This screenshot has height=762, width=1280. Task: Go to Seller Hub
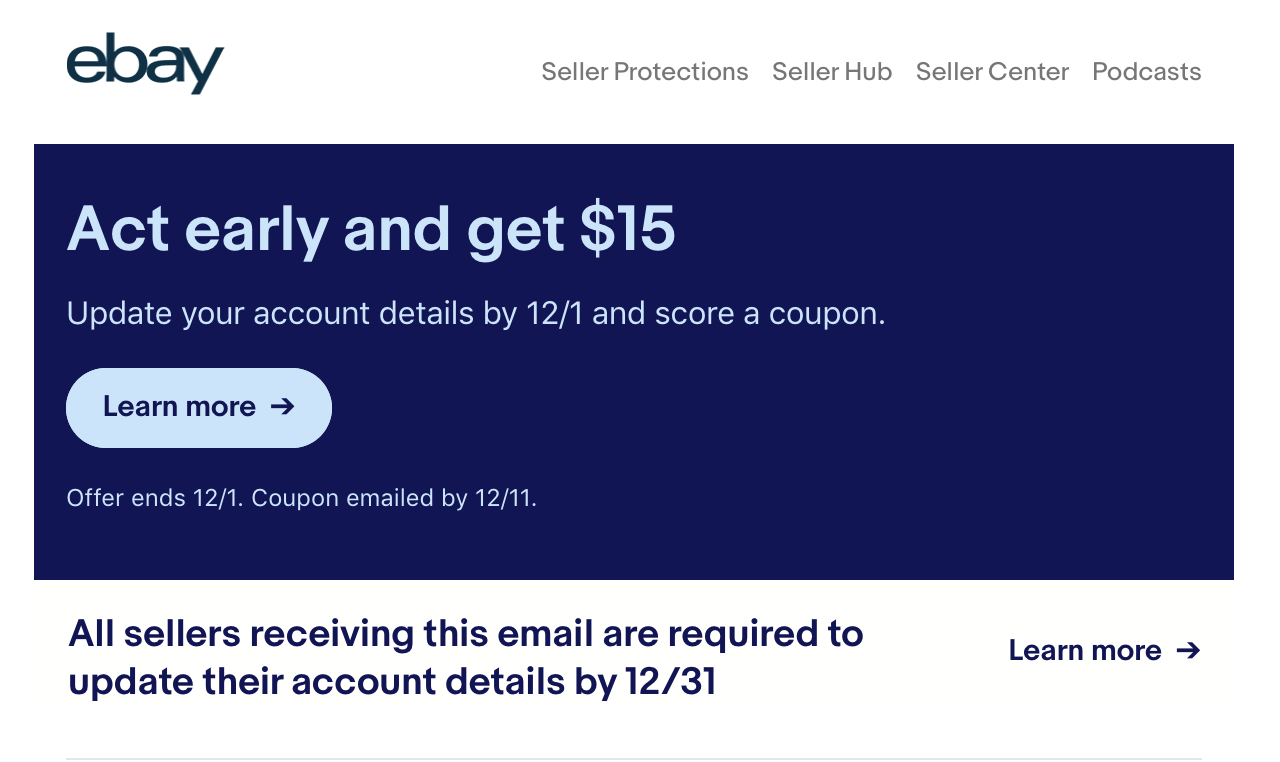coord(832,72)
